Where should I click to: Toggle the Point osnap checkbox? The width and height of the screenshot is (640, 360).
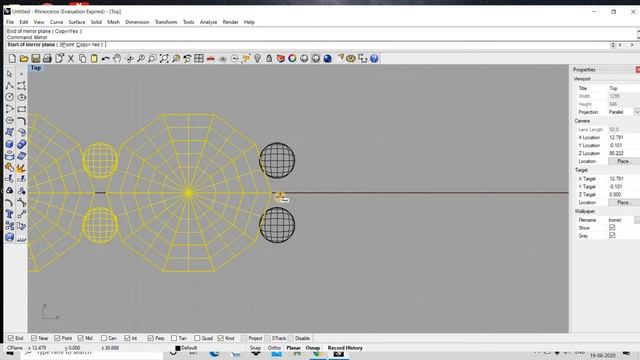click(58, 338)
